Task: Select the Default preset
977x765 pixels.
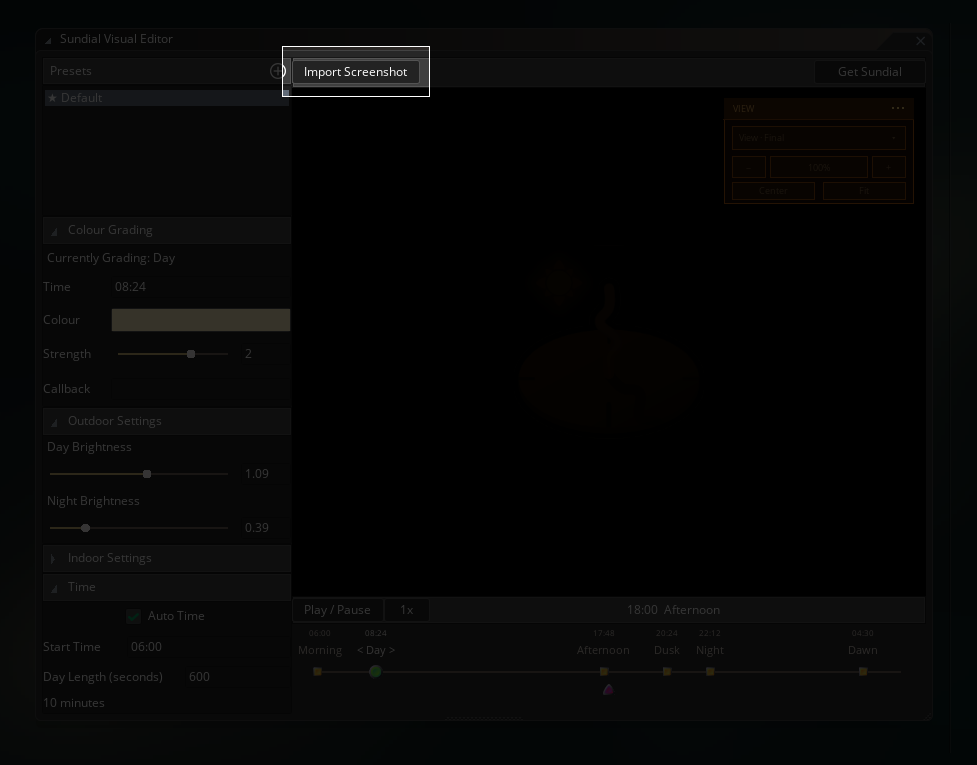Action: (166, 98)
